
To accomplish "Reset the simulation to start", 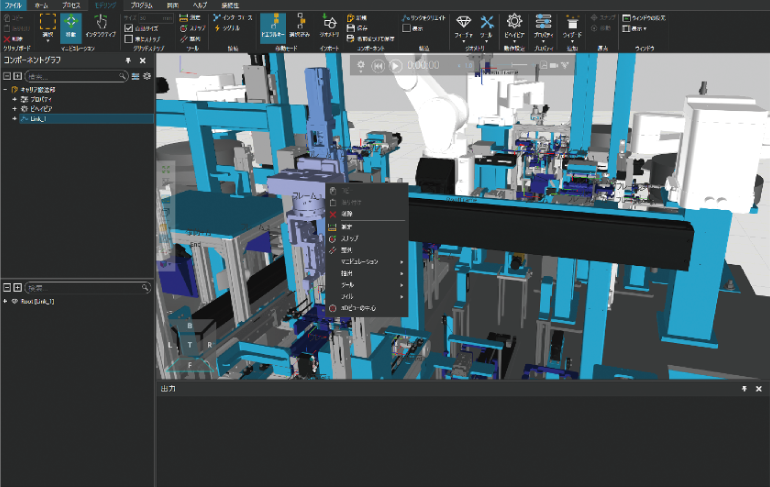I will 378,65.
